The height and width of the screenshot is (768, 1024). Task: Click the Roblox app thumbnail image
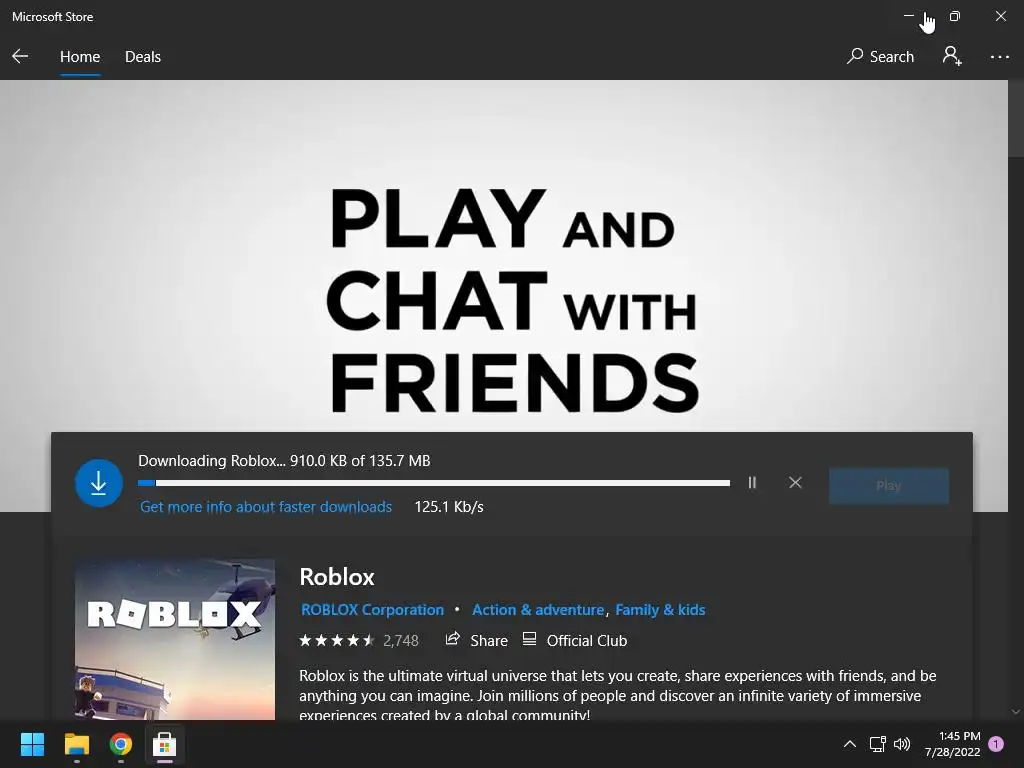(175, 639)
